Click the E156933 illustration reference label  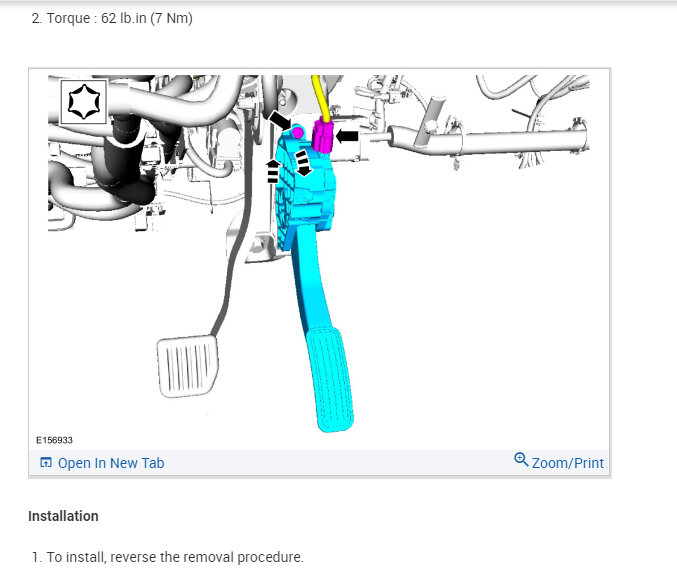(x=54, y=440)
